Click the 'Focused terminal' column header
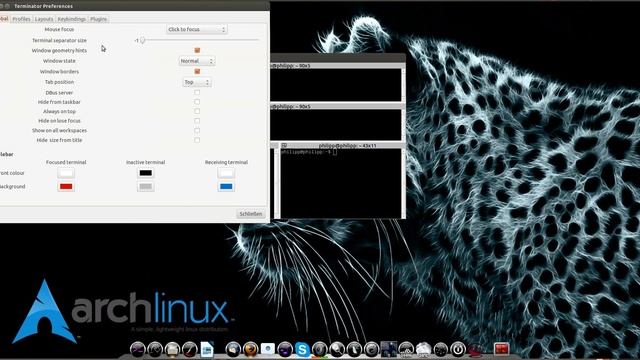Screen dimensions: 640x360 66,162
